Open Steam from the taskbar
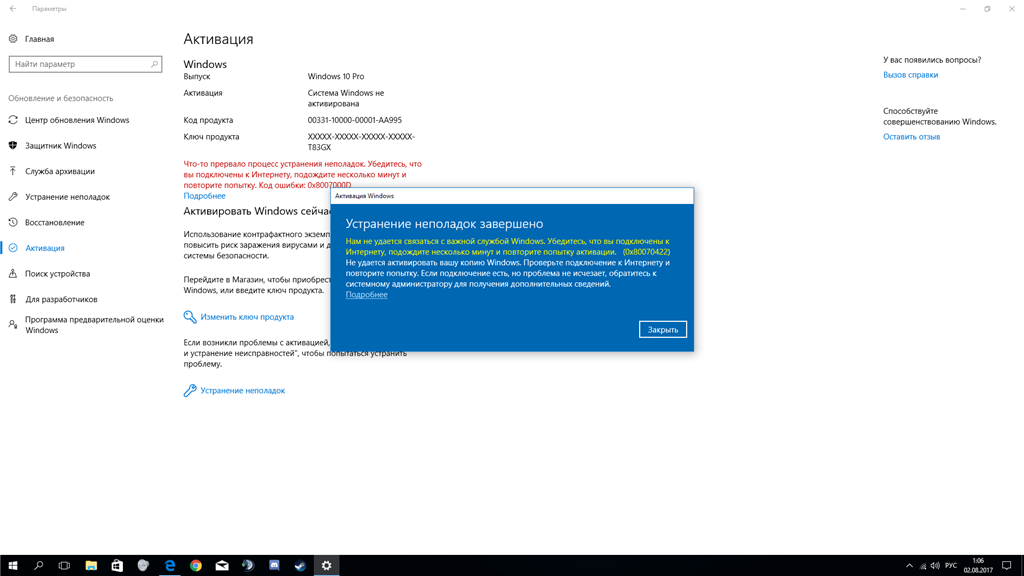 coord(300,566)
